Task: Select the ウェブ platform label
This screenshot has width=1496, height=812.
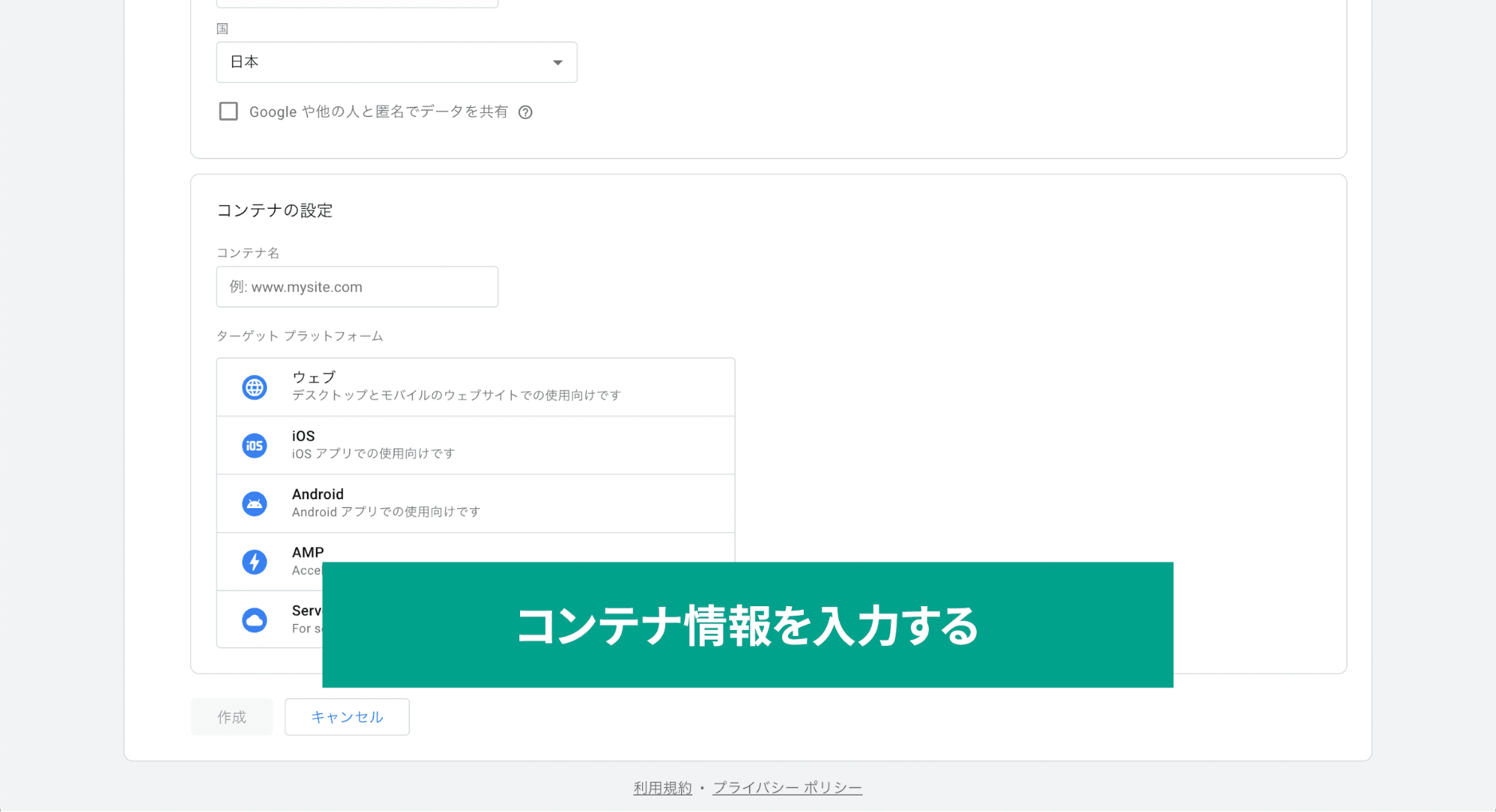Action: click(x=314, y=377)
